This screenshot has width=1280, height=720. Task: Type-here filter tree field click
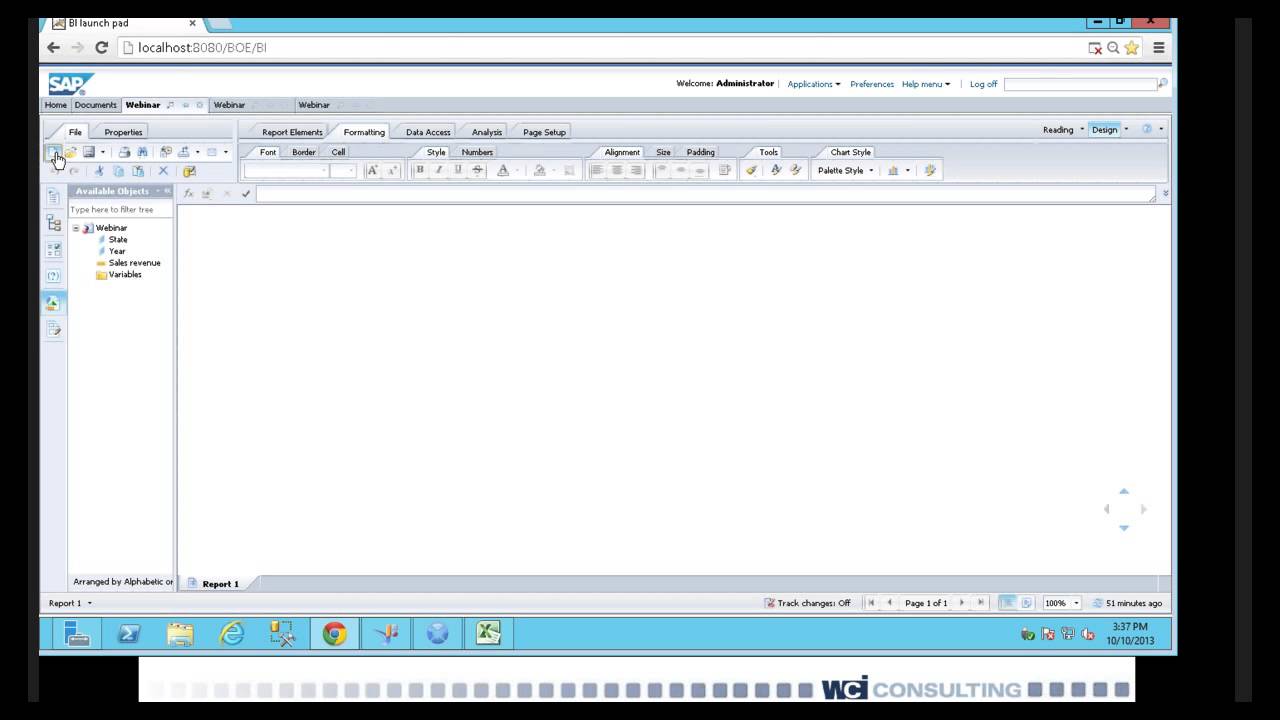[120, 210]
